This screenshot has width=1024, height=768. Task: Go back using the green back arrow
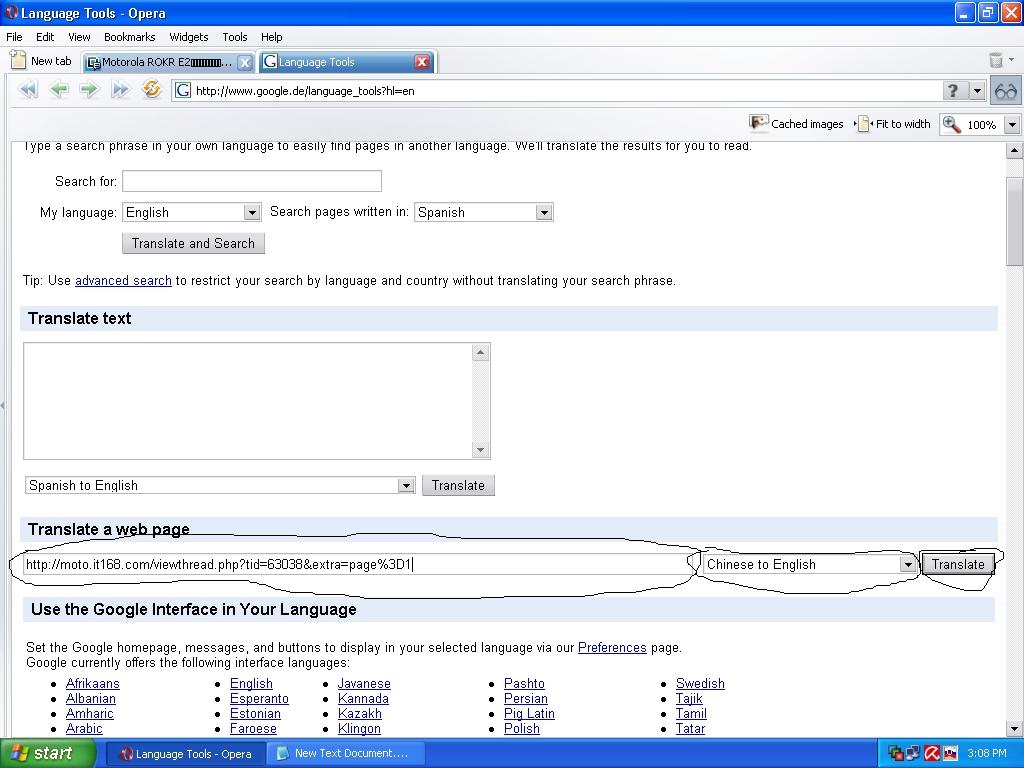[x=59, y=89]
